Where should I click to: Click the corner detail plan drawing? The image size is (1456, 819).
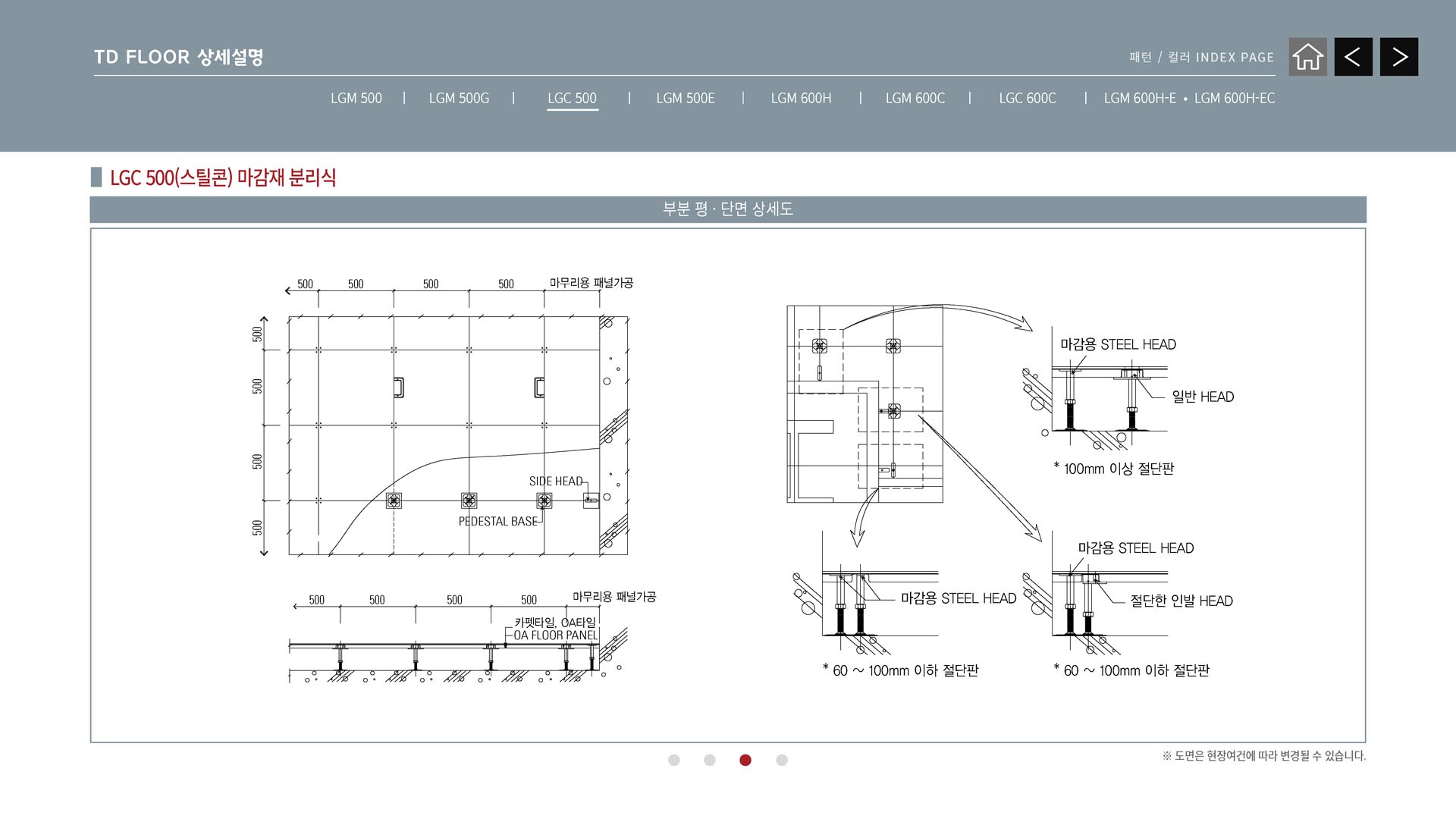(x=864, y=404)
